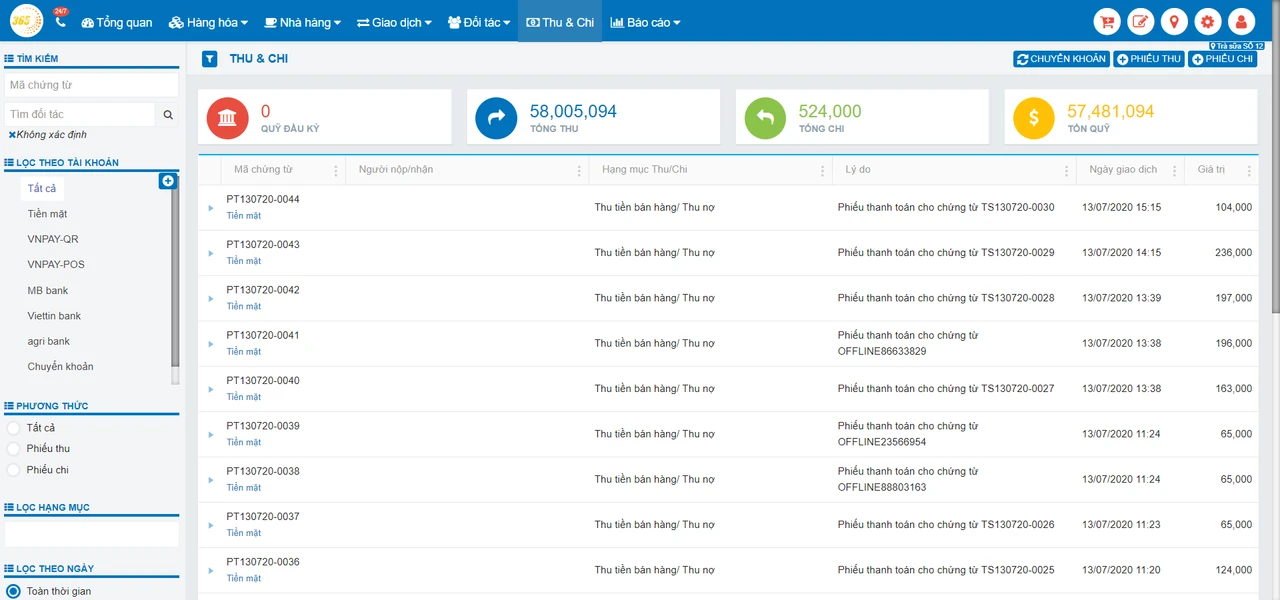Select Phiếu chi radio option

coord(14,470)
